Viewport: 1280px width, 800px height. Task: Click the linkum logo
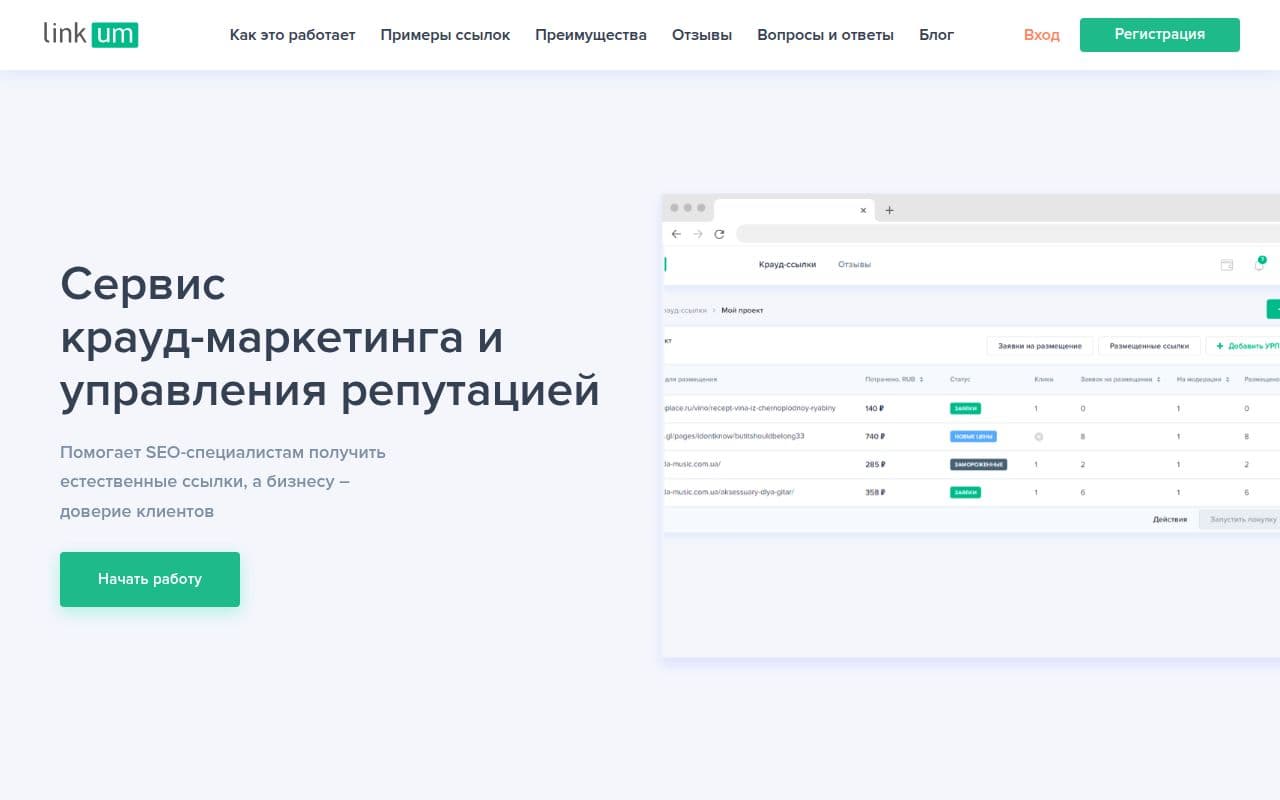(91, 34)
